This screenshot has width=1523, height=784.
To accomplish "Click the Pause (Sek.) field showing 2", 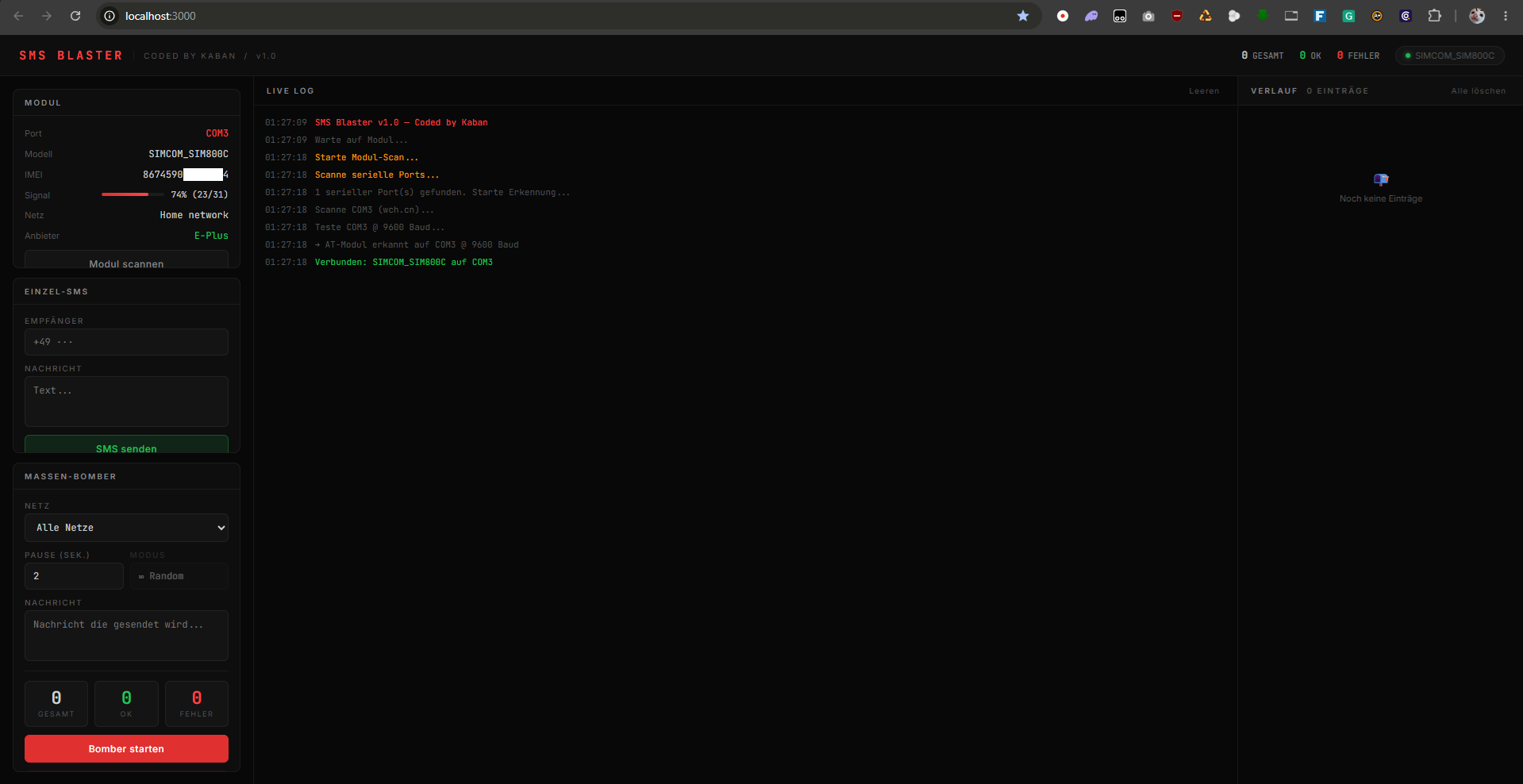I will point(74,576).
